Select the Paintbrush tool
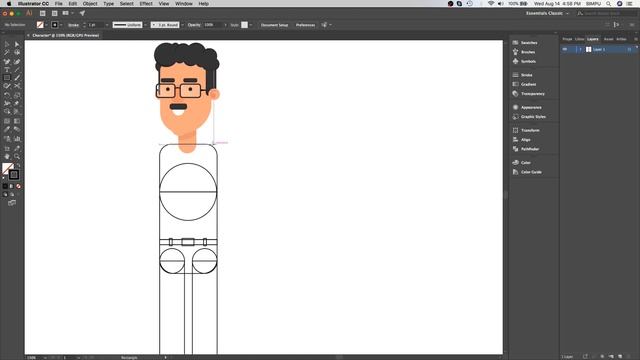Screen dimensions: 640x360 tap(17, 78)
